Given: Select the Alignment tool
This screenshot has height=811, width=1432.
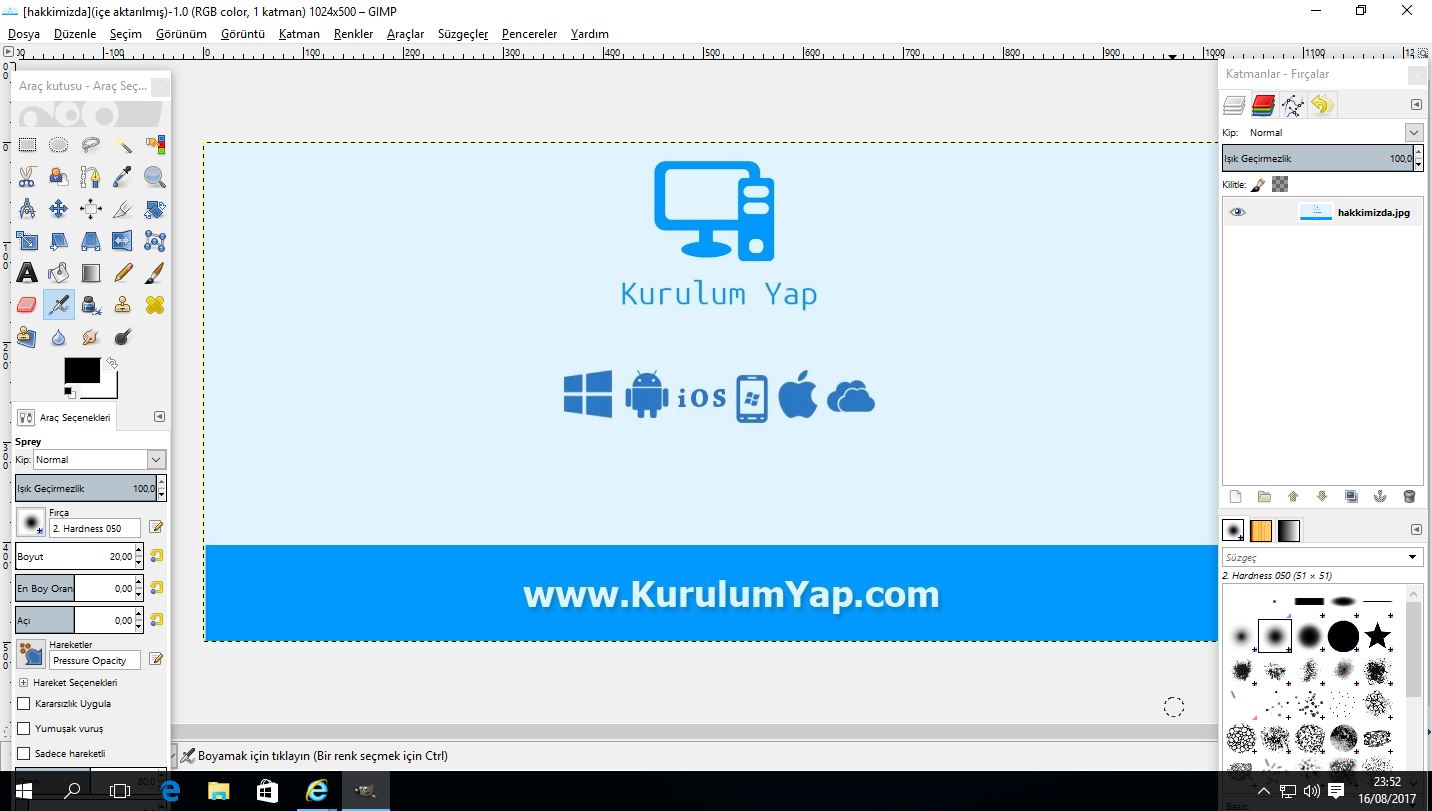Looking at the screenshot, I should [x=91, y=209].
